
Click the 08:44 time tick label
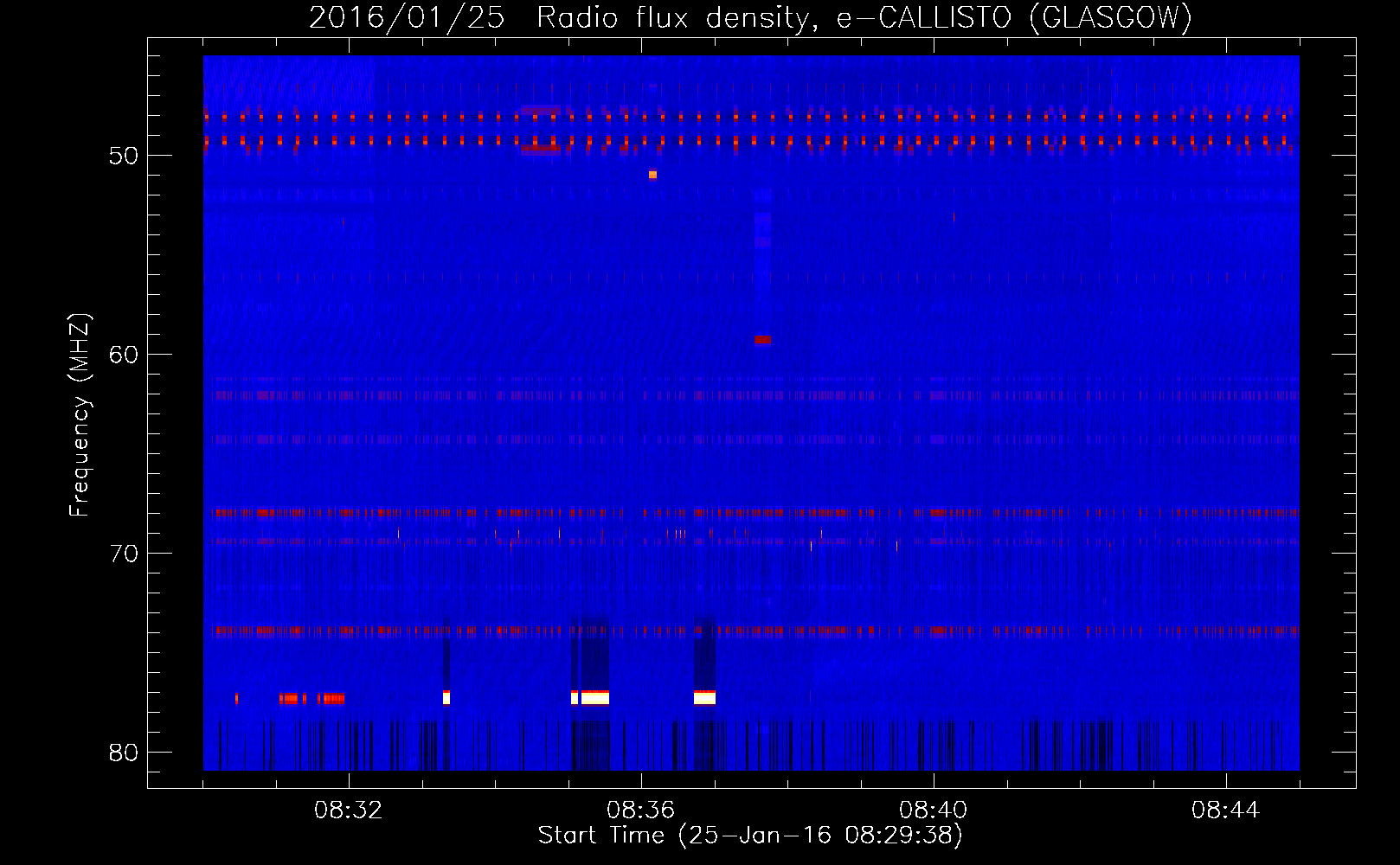pyautogui.click(x=1225, y=811)
